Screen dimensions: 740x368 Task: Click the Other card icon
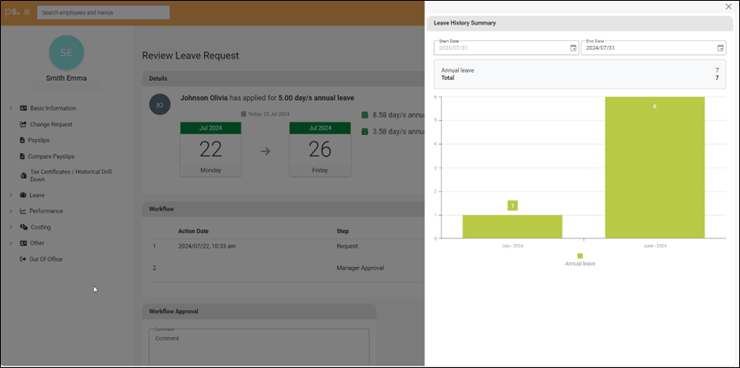tap(23, 243)
